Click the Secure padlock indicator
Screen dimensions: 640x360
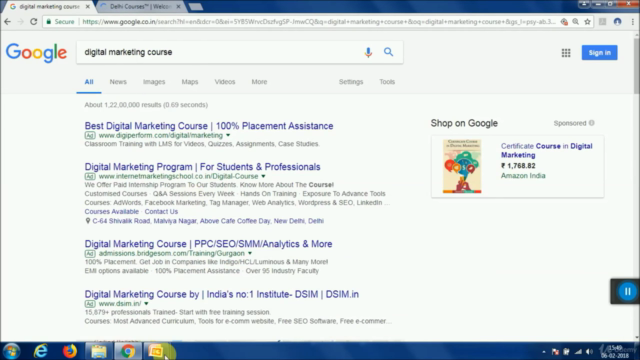coord(60,22)
